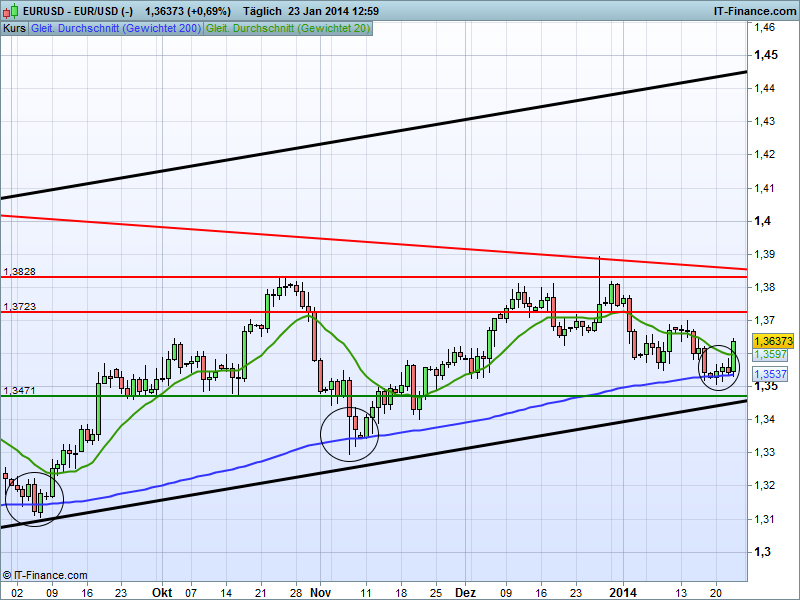Image resolution: width=800 pixels, height=600 pixels.
Task: Click the IT-Finance.com link at top right
Action: (x=752, y=9)
